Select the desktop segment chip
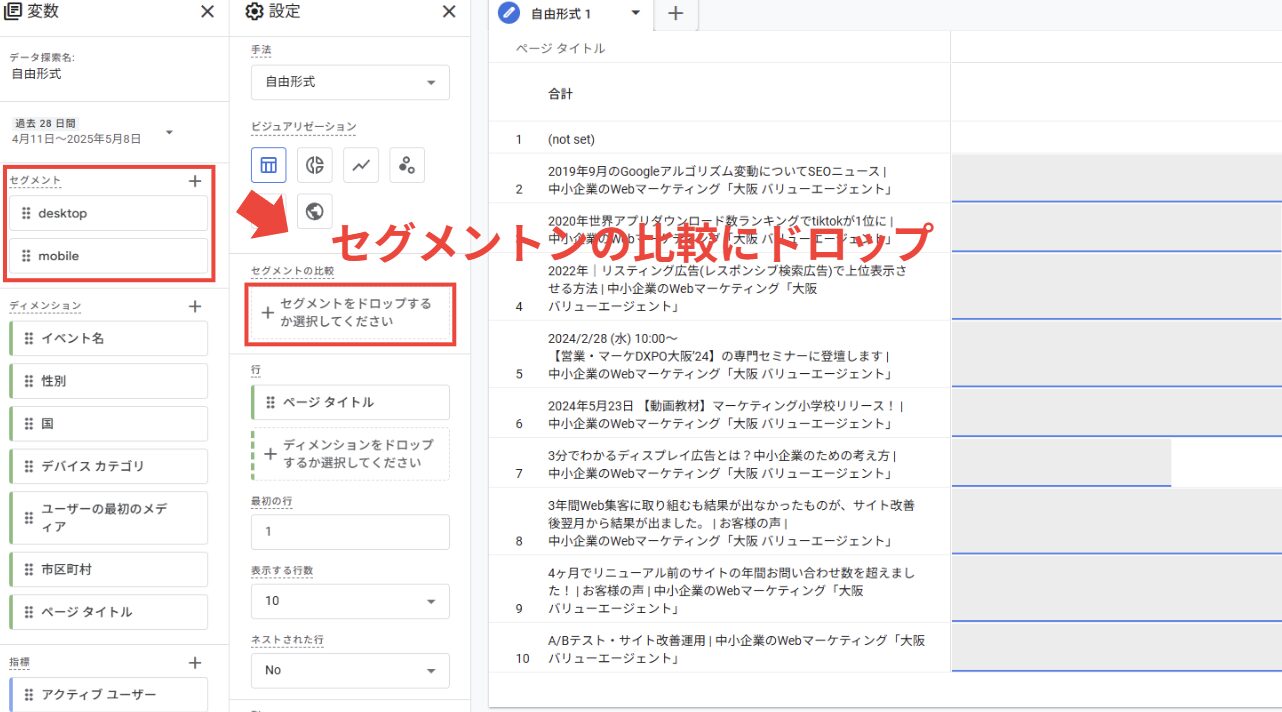Viewport: 1282px width, 712px height. tap(109, 213)
